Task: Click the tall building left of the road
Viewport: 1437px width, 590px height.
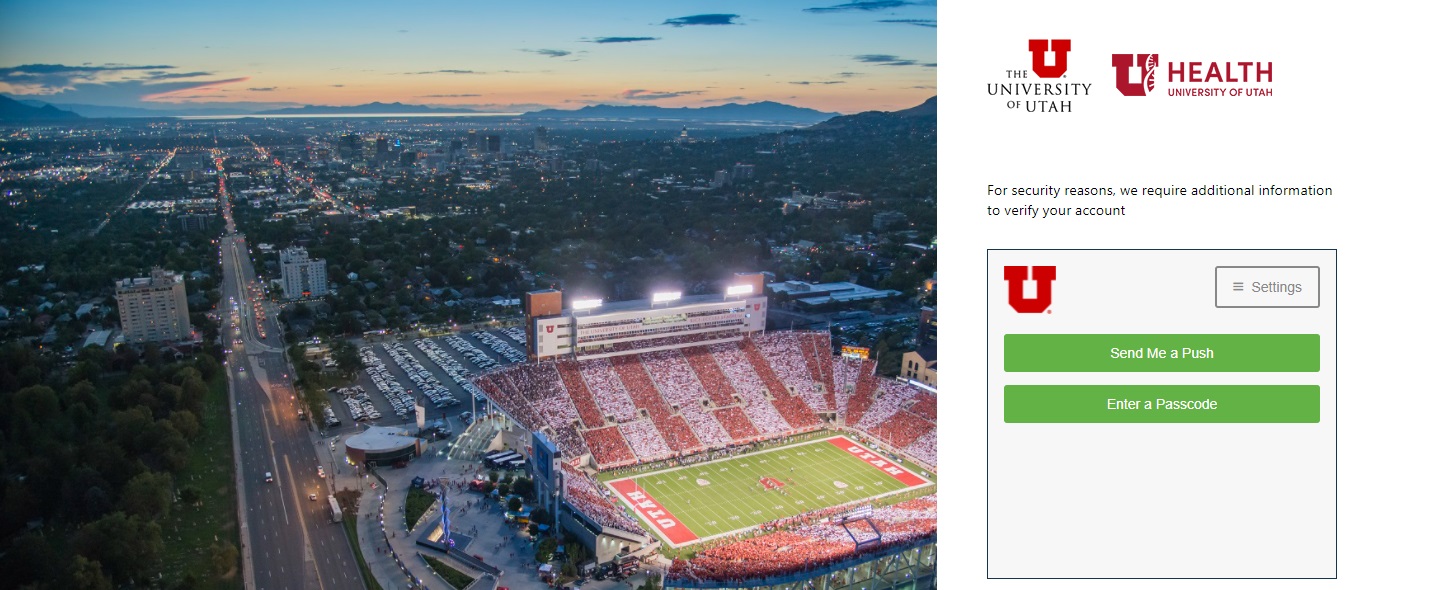Action: (x=153, y=305)
